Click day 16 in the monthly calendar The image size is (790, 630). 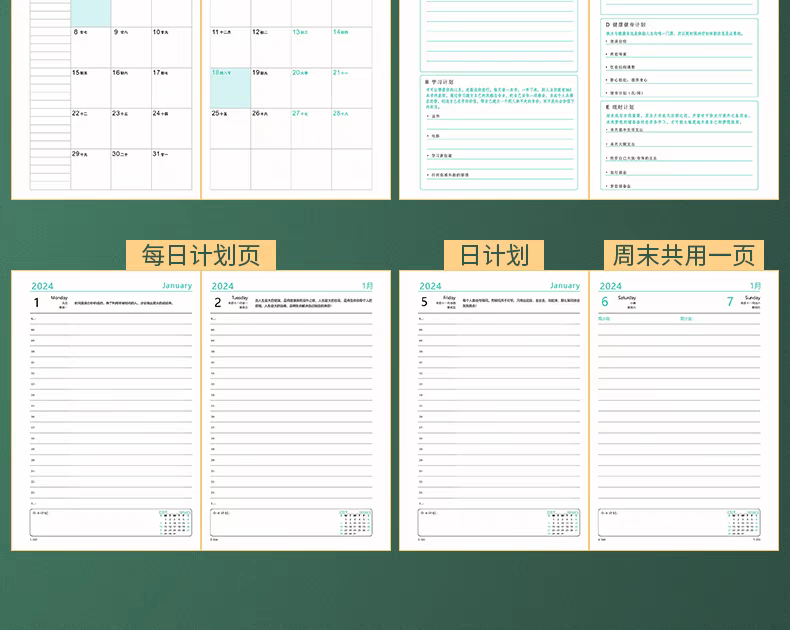tap(120, 72)
